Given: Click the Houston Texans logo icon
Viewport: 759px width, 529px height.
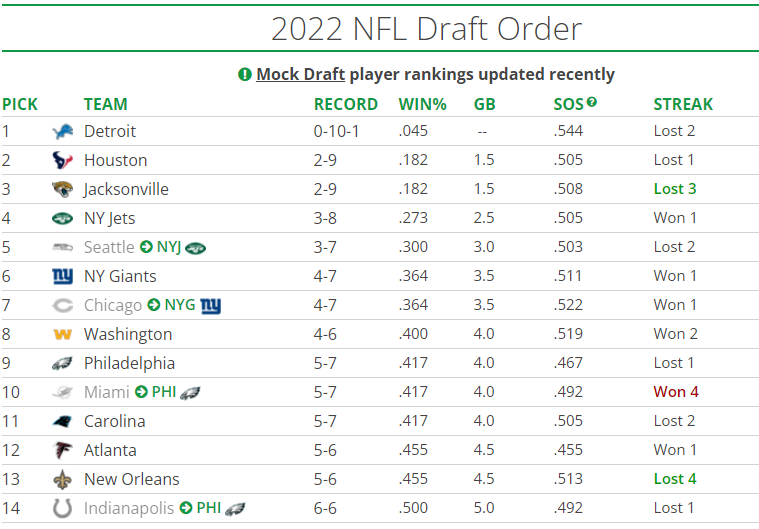Looking at the screenshot, I should 63,161.
